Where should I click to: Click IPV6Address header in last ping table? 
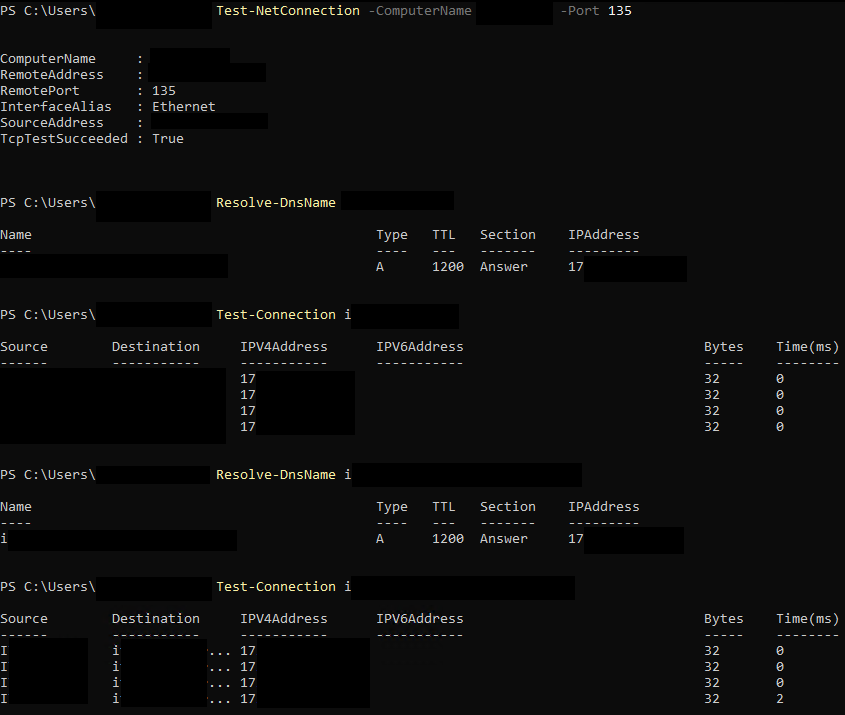coord(420,619)
